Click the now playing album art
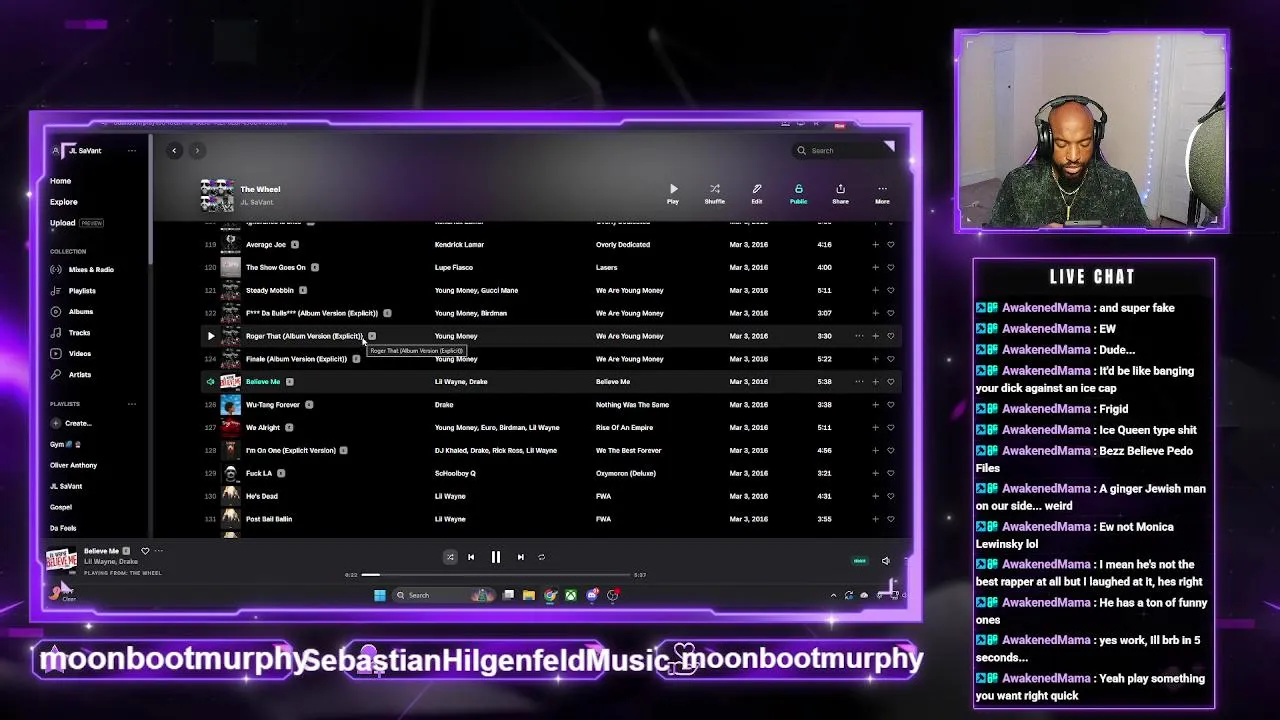Viewport: 1280px width, 720px height. coord(61,561)
